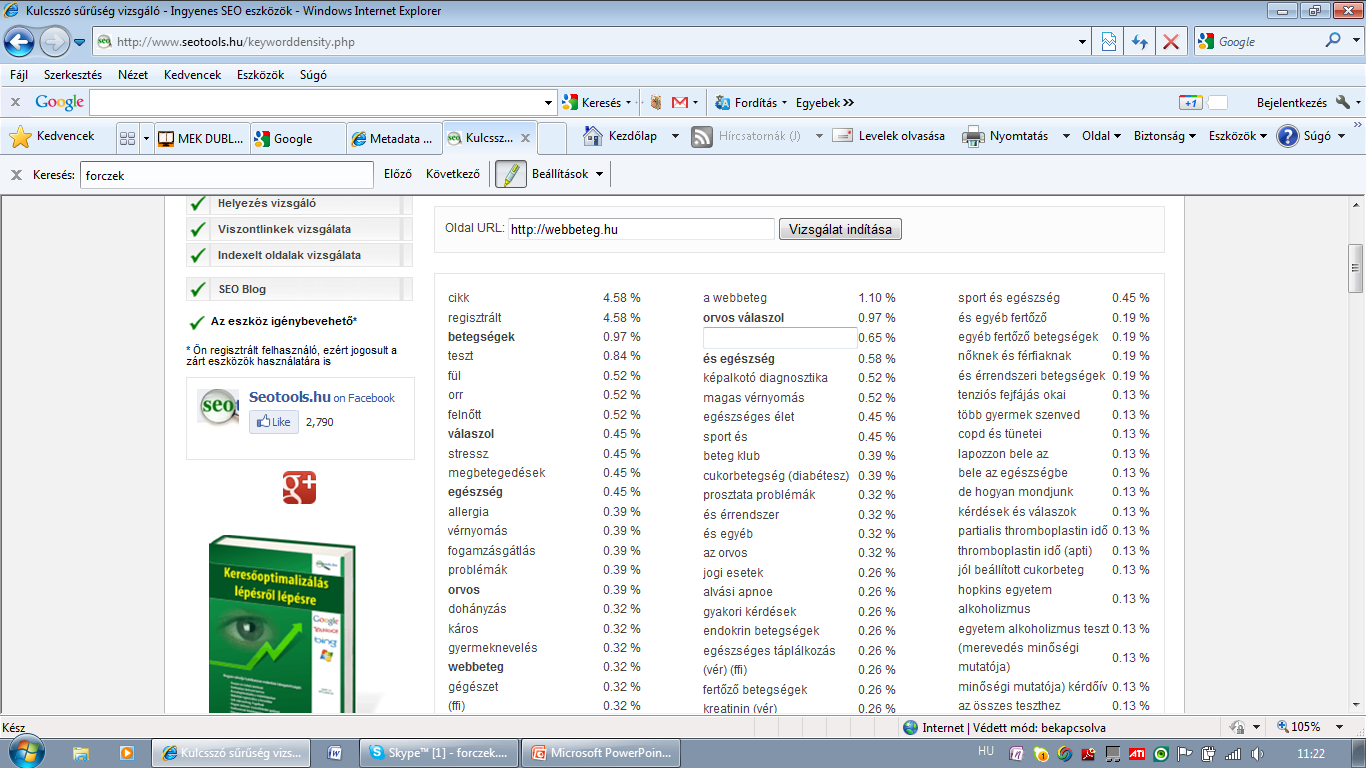Click the Súgó help question icon

point(1287,136)
